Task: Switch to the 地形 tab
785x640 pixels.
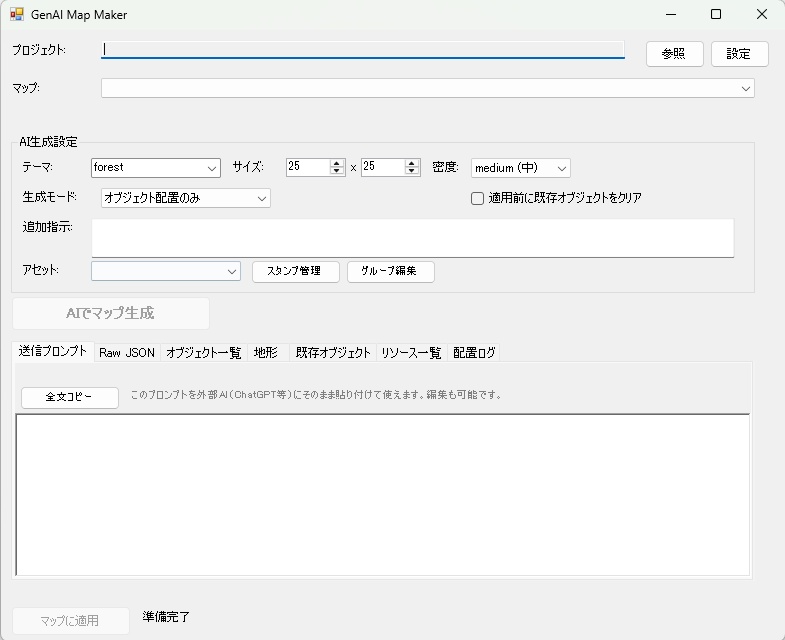Action: (268, 353)
